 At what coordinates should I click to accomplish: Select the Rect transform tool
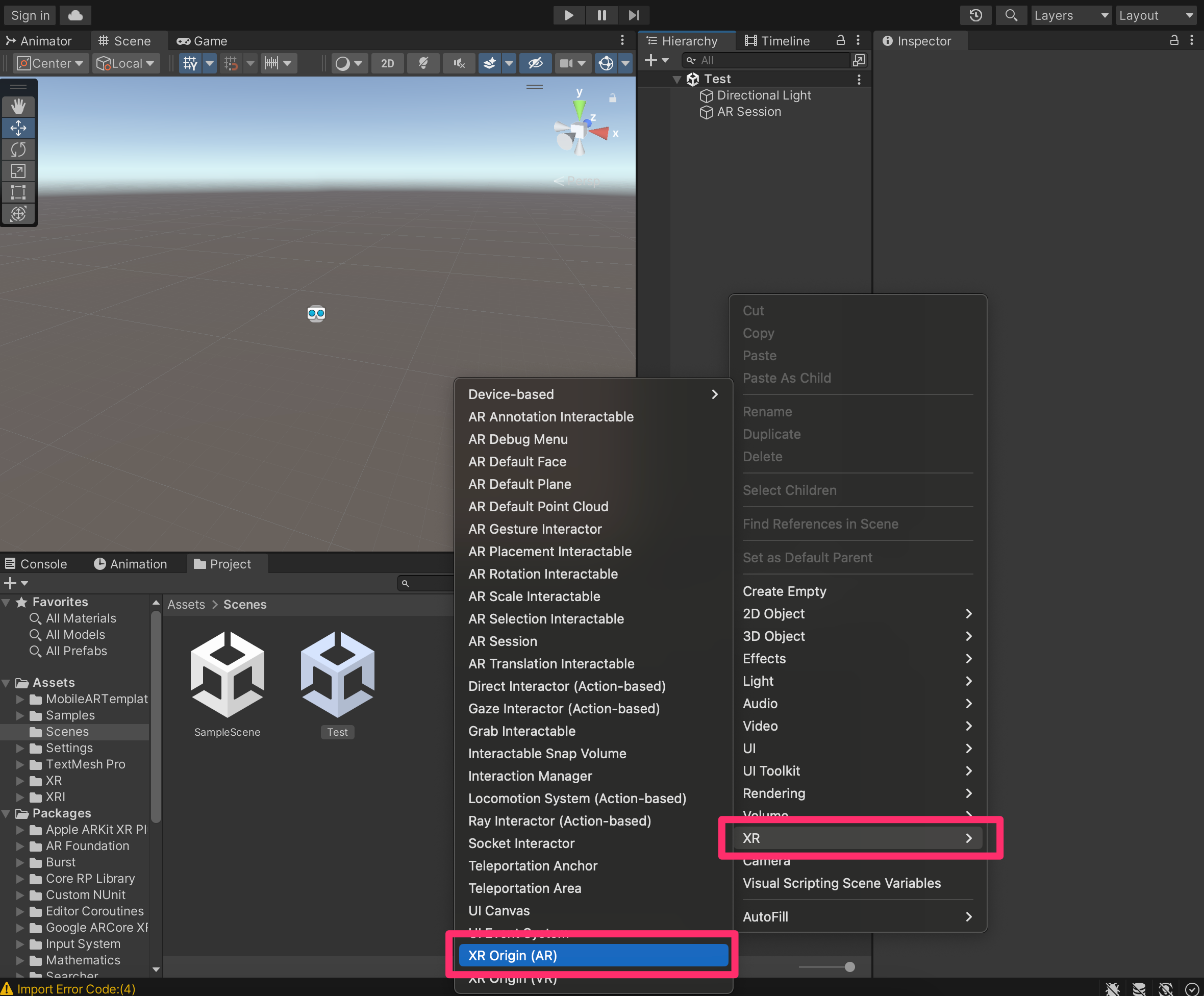click(x=18, y=193)
